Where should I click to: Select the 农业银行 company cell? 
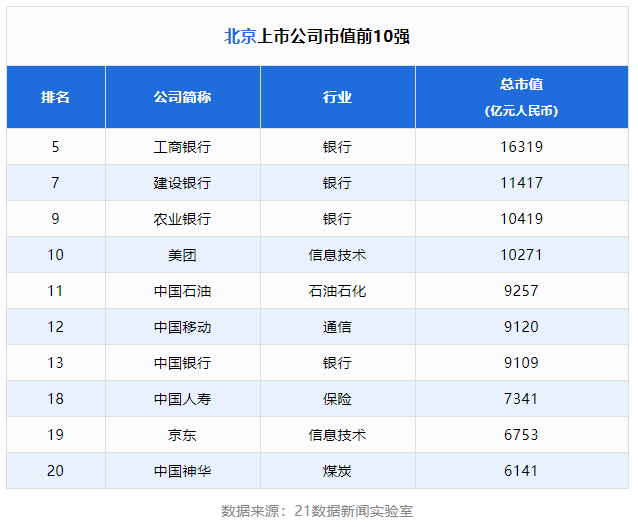[182, 219]
